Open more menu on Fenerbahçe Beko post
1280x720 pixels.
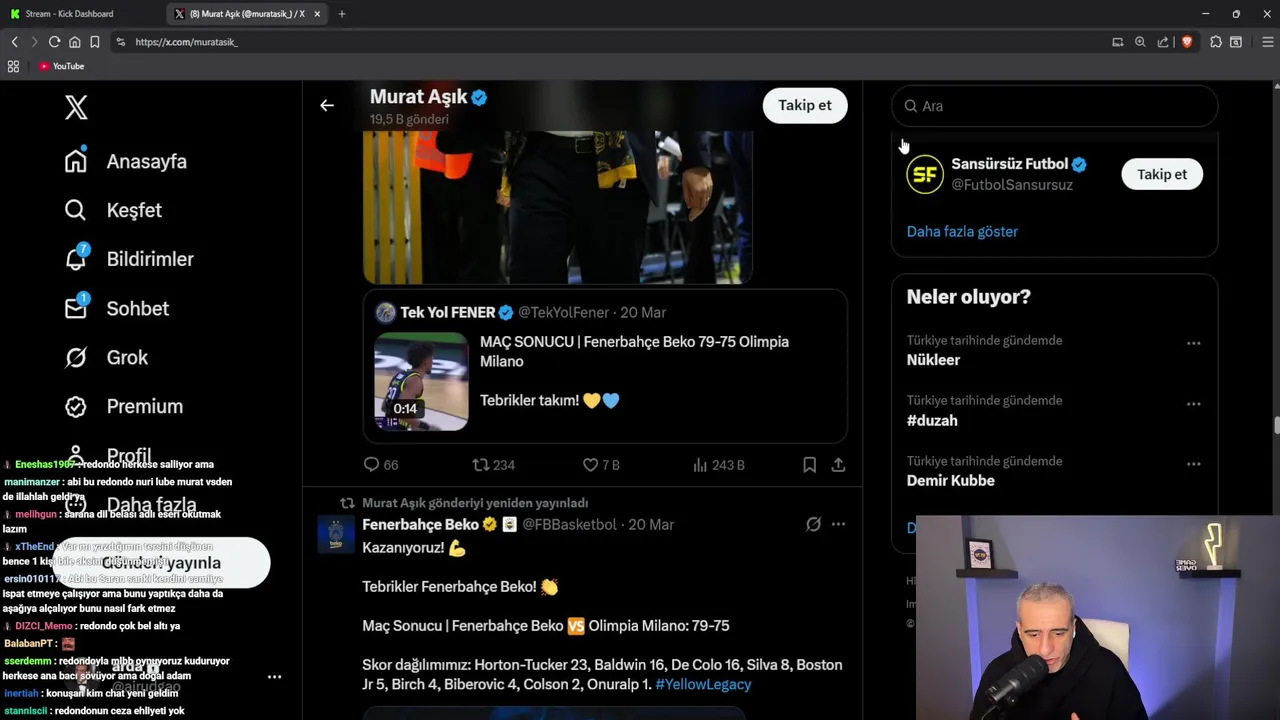point(838,524)
